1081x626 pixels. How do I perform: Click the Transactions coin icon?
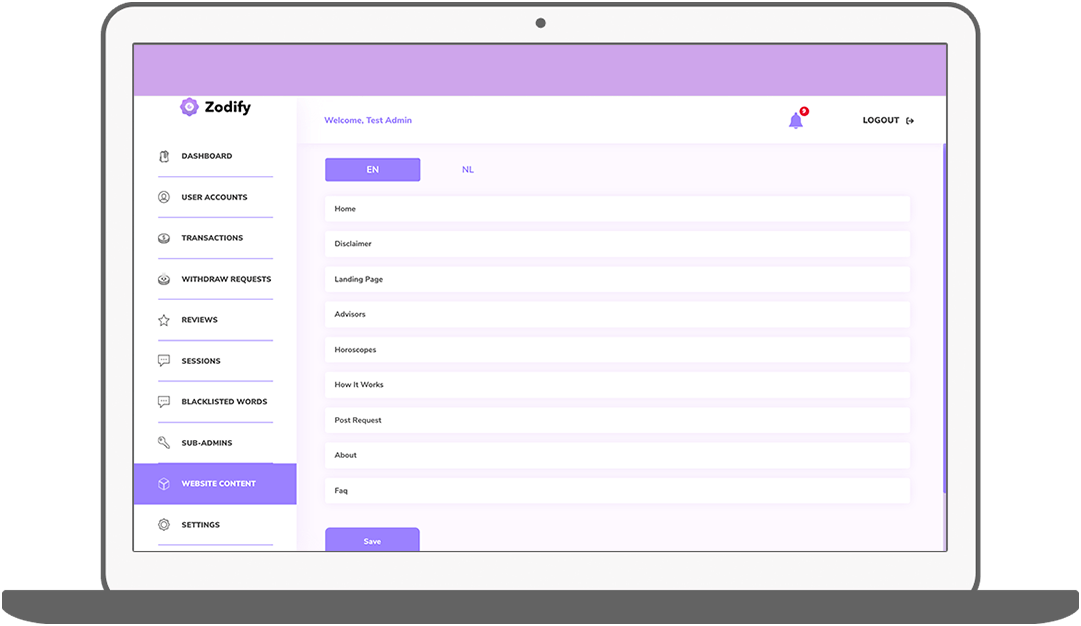[164, 239]
